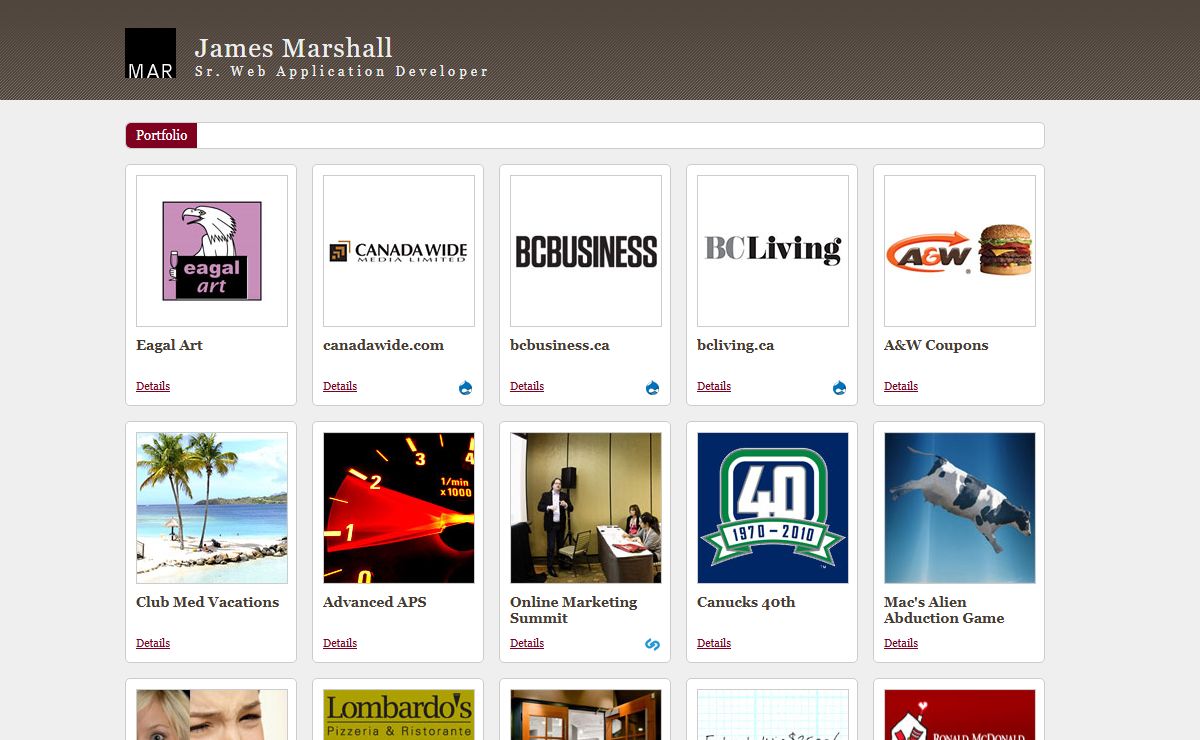Click the Online Marketing Summit photo thumbnail
The image size is (1200, 740).
click(x=586, y=508)
